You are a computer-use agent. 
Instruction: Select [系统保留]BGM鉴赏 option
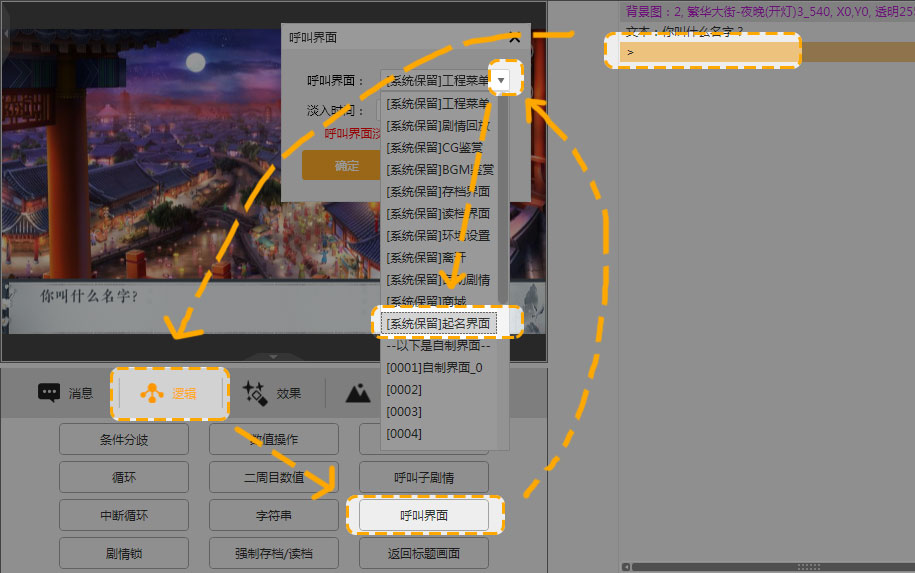point(440,169)
